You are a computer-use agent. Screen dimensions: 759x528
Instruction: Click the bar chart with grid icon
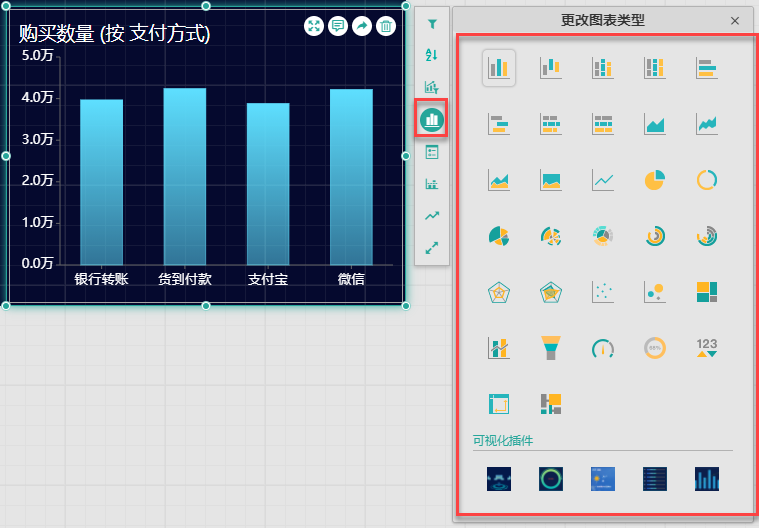tap(432, 184)
